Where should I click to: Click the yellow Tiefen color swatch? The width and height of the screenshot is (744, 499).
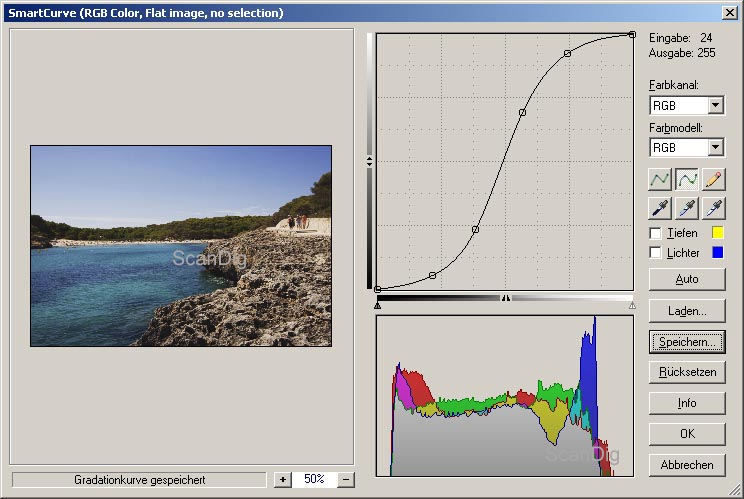tap(717, 233)
